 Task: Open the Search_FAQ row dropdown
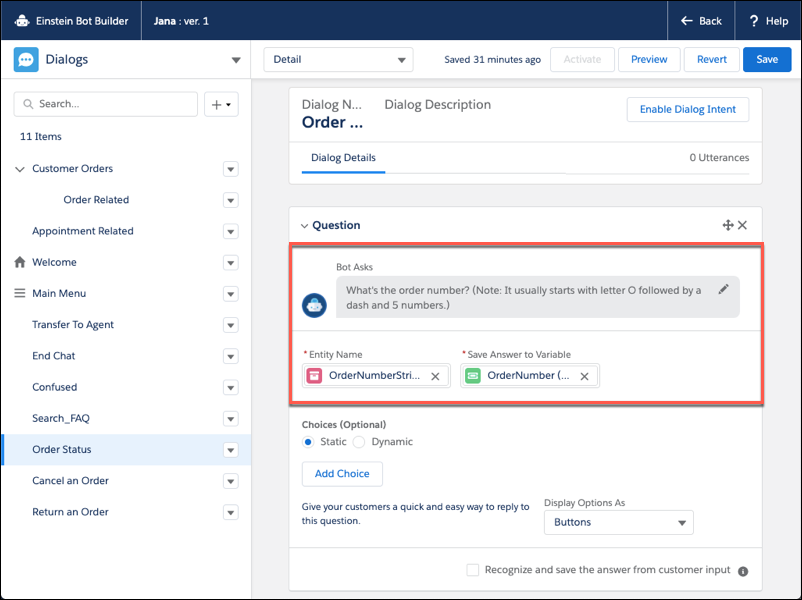tap(231, 419)
